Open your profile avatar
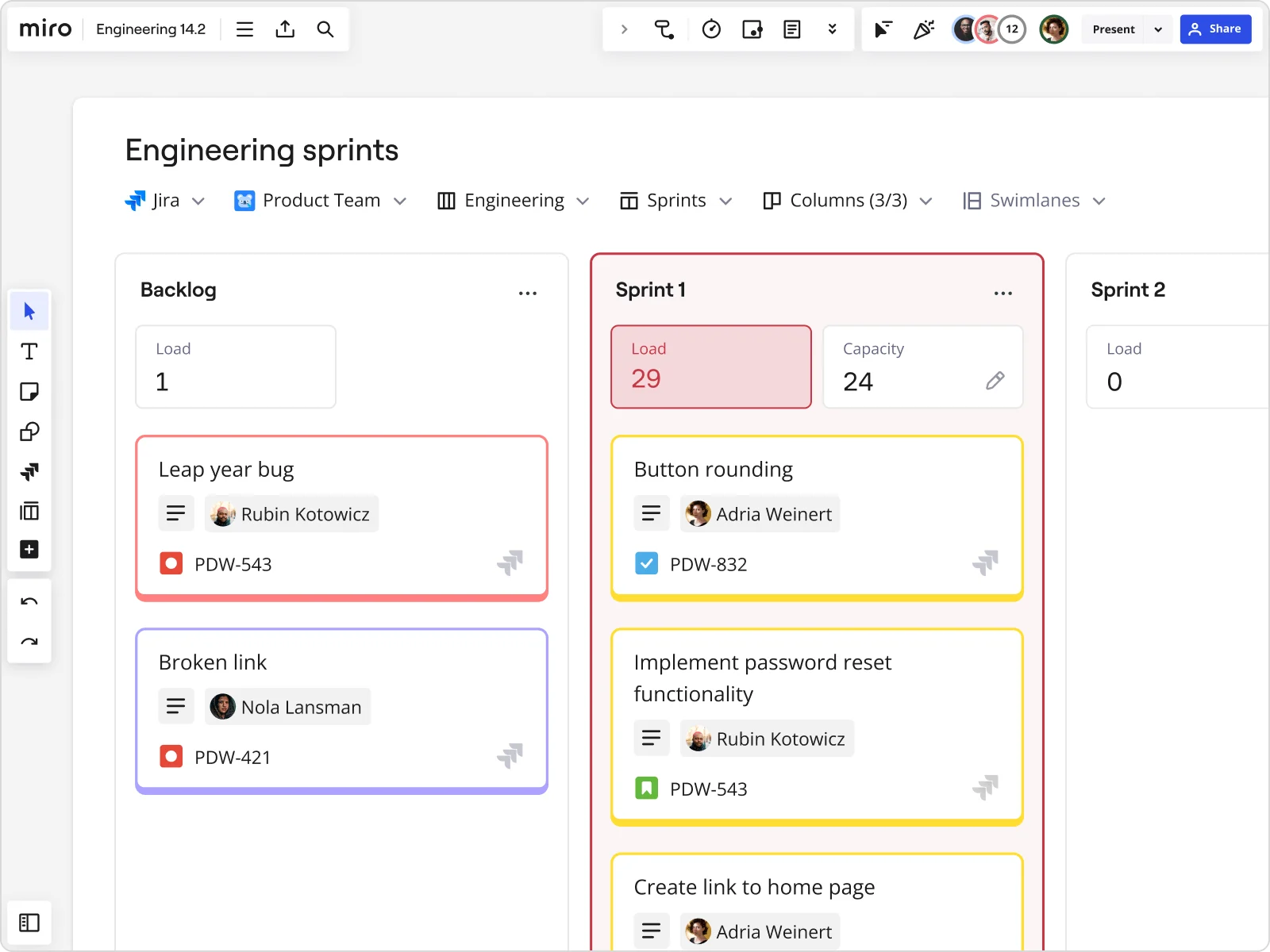The width and height of the screenshot is (1270, 952). (1054, 29)
